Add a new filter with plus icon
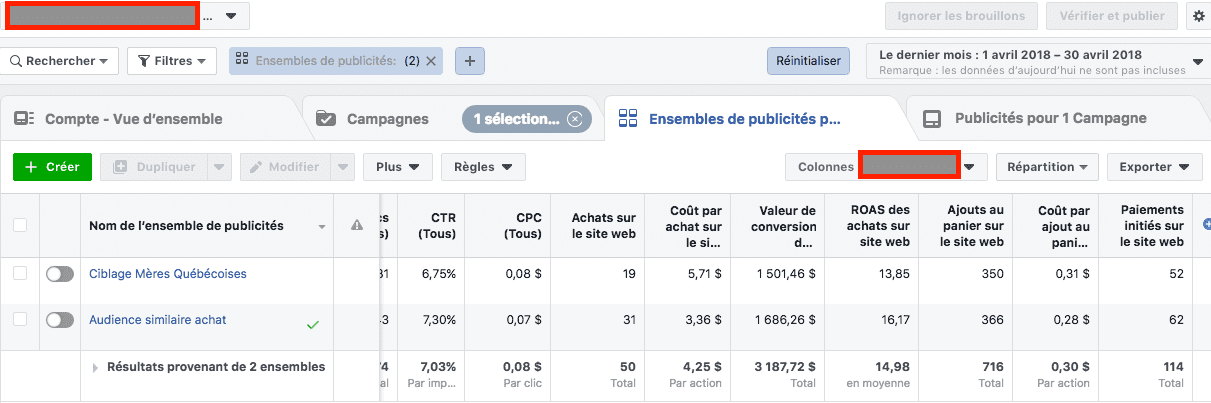This screenshot has width=1211, height=403. coord(470,61)
